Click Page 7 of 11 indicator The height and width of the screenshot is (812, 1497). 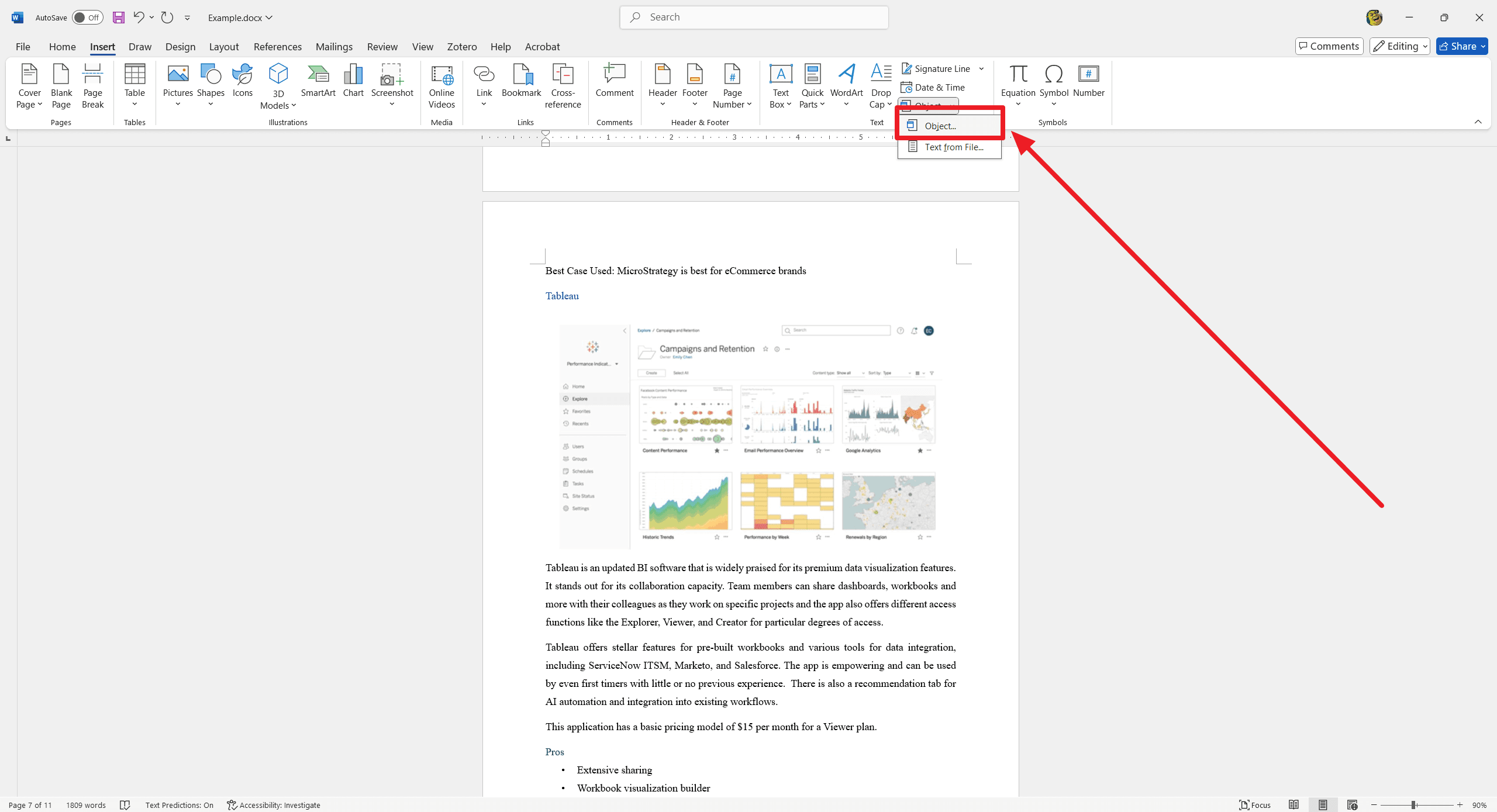[x=30, y=805]
